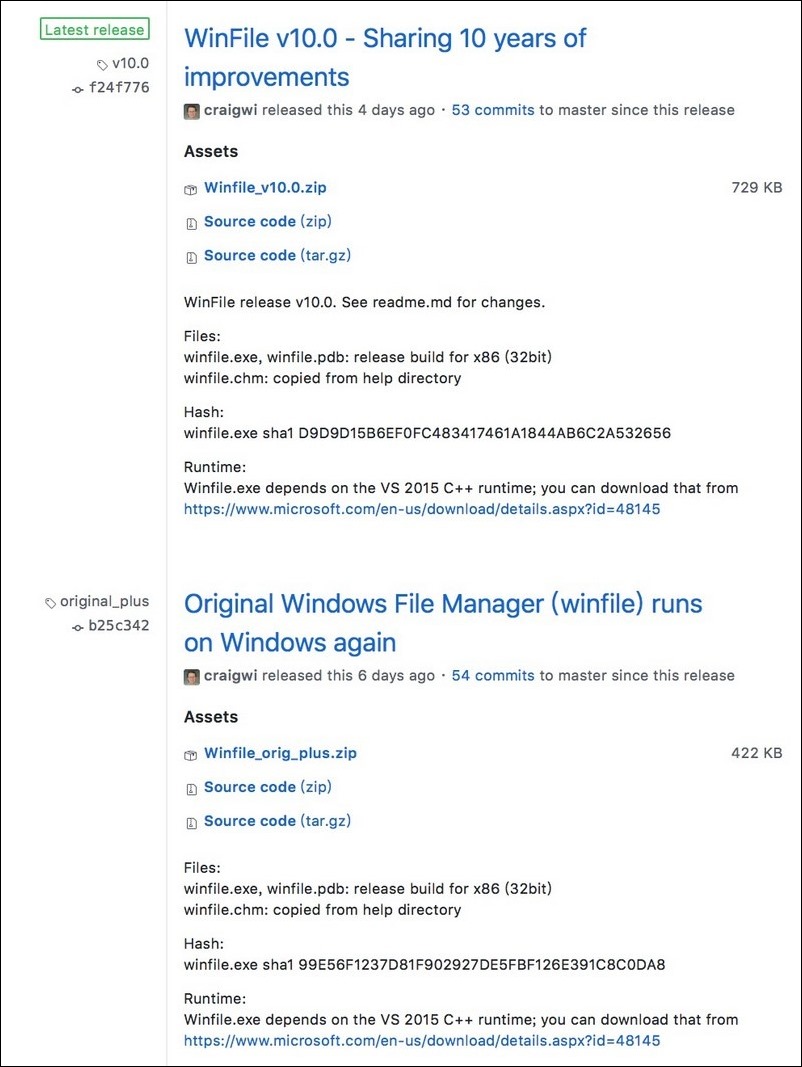Open the WinFile v10.0 release title
Viewport: 802px width, 1067px height.
click(385, 57)
